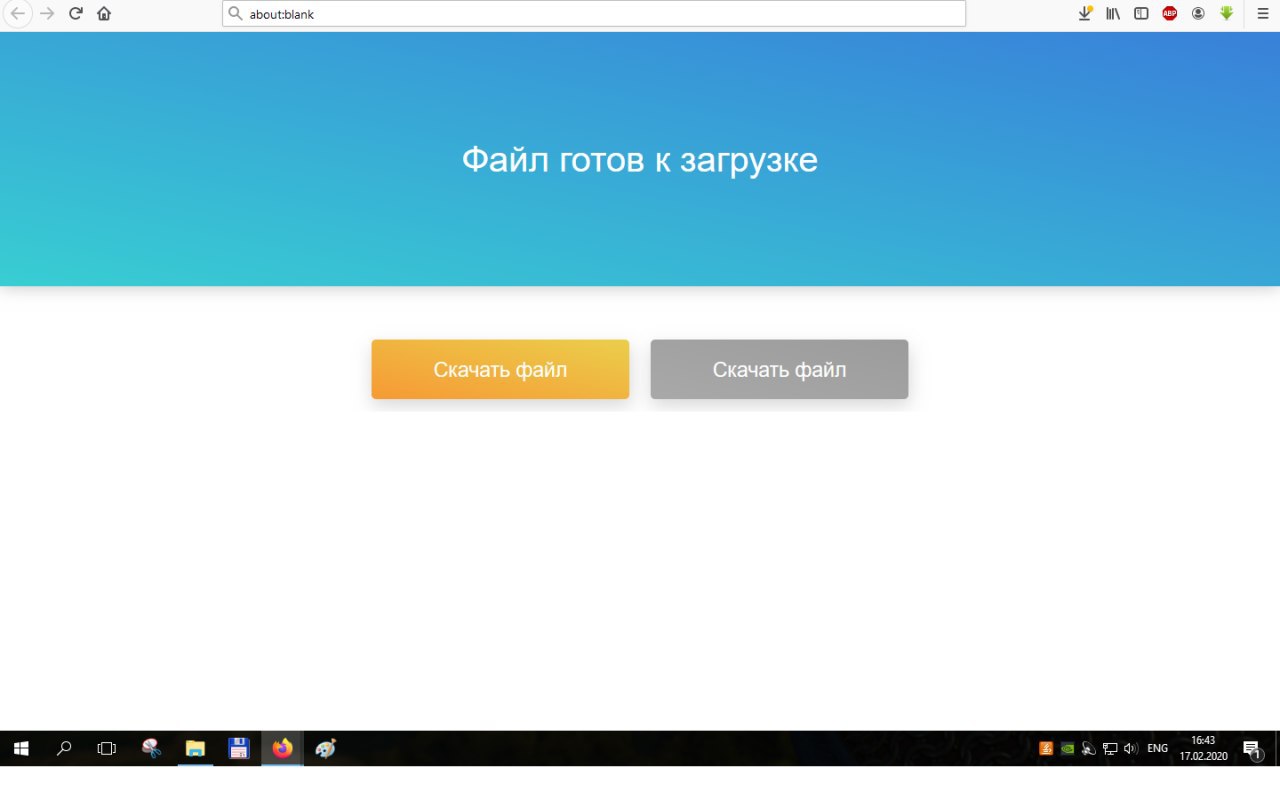Click the green download arrow extension icon
Viewport: 1280px width, 800px height.
[x=1226, y=14]
